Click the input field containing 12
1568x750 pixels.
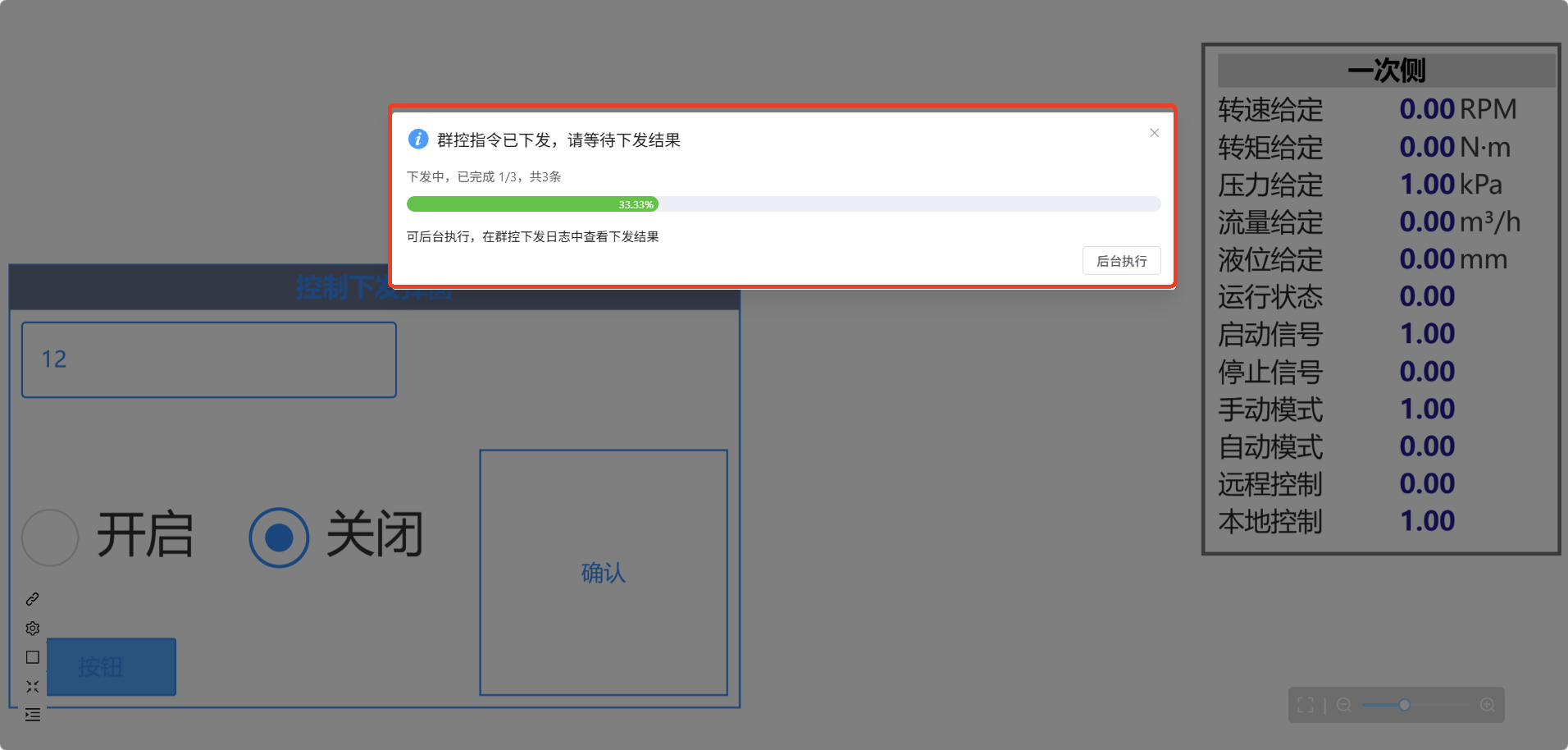tap(209, 359)
